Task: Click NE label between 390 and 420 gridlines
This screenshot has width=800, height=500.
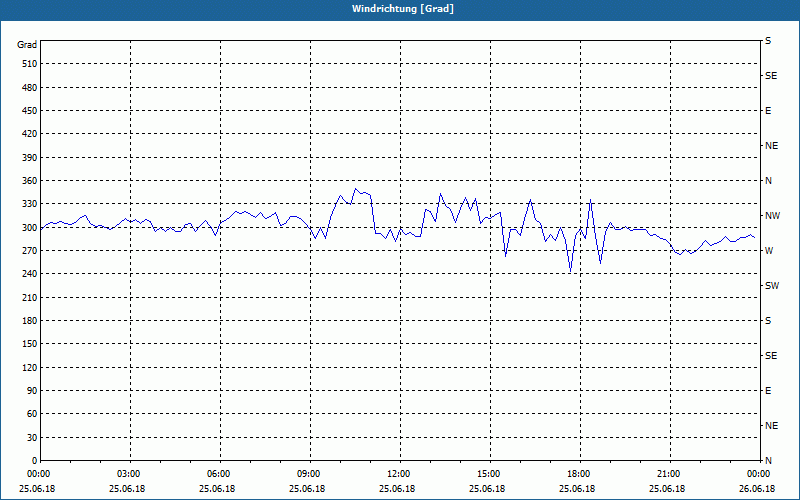Action: pos(771,146)
